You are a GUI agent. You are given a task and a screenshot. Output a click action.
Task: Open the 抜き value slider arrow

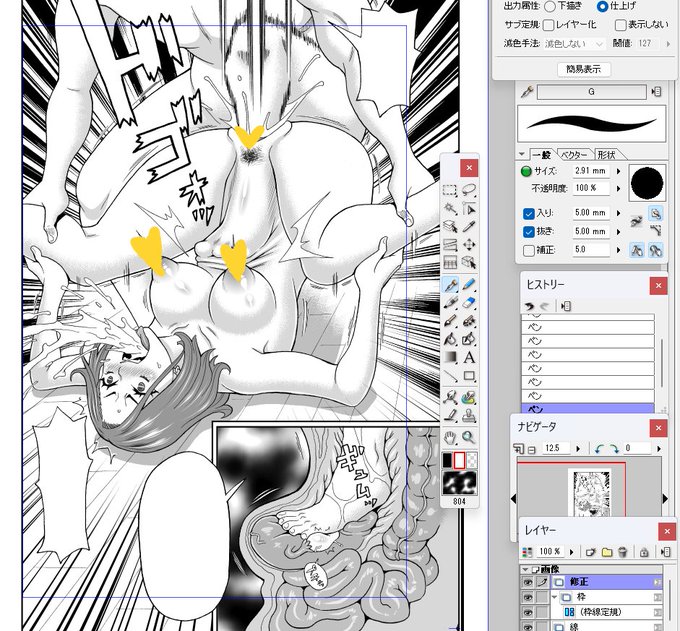coord(618,232)
